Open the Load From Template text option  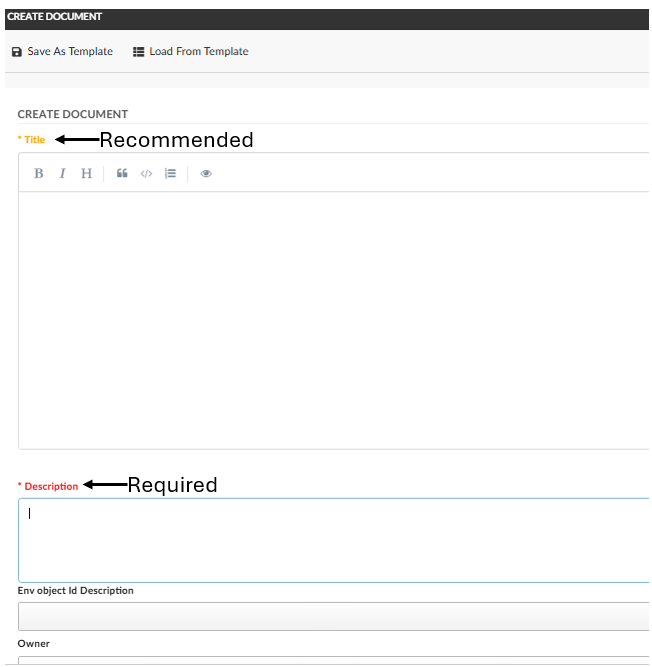[x=199, y=52]
